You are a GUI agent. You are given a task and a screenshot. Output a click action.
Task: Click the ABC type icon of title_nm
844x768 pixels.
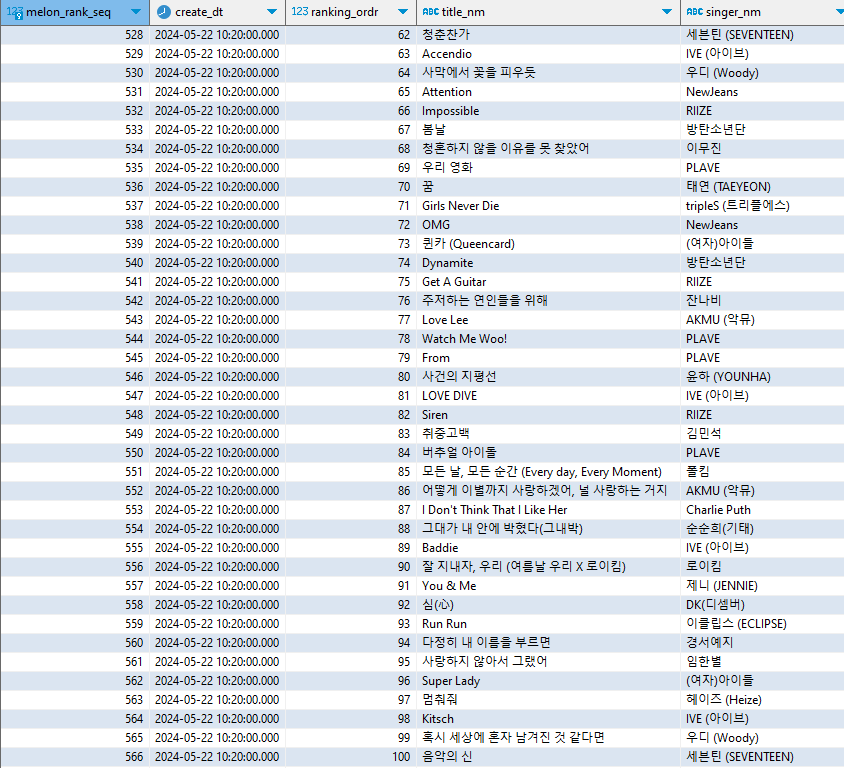click(431, 12)
